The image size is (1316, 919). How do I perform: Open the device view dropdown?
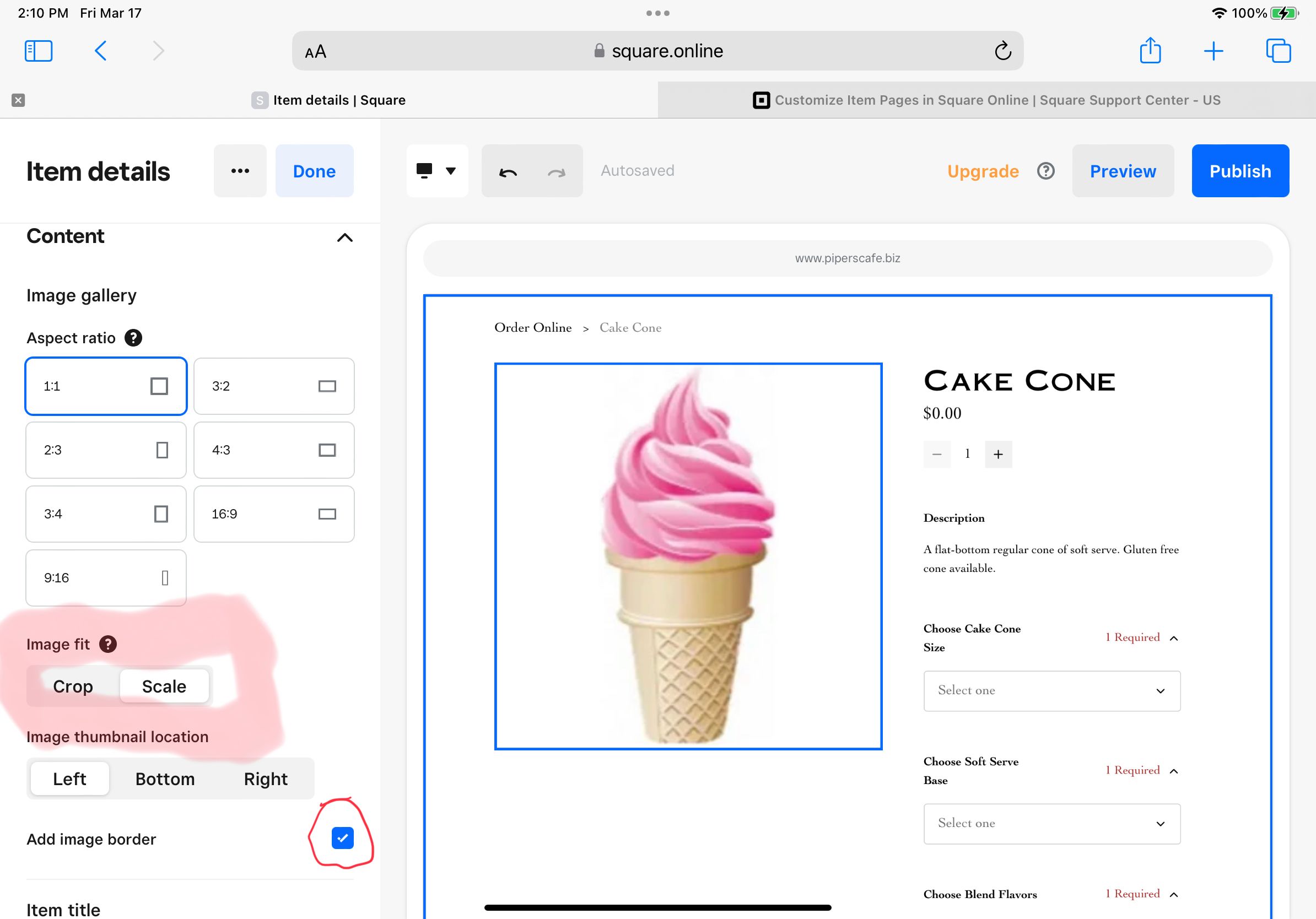tap(438, 171)
